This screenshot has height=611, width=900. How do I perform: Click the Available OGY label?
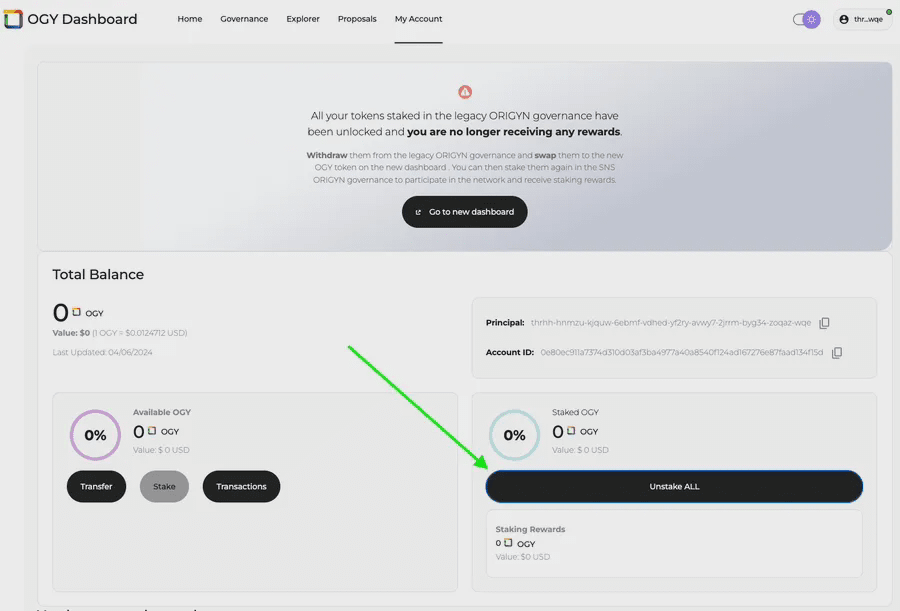point(162,412)
